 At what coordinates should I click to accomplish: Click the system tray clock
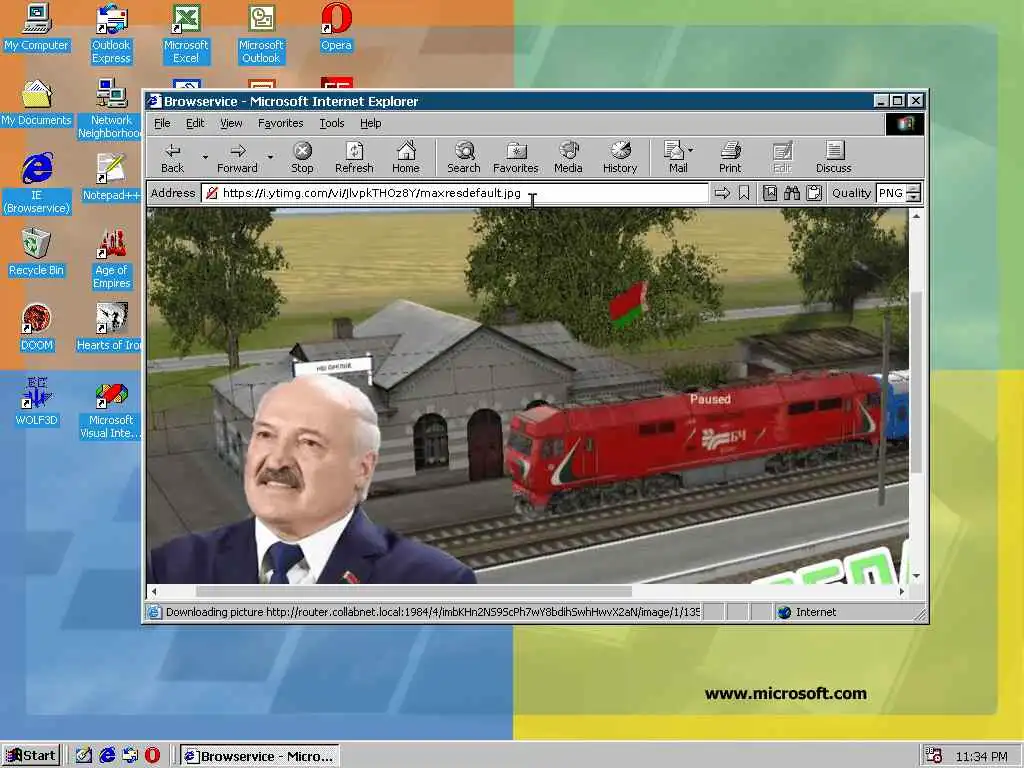pyautogui.click(x=981, y=756)
